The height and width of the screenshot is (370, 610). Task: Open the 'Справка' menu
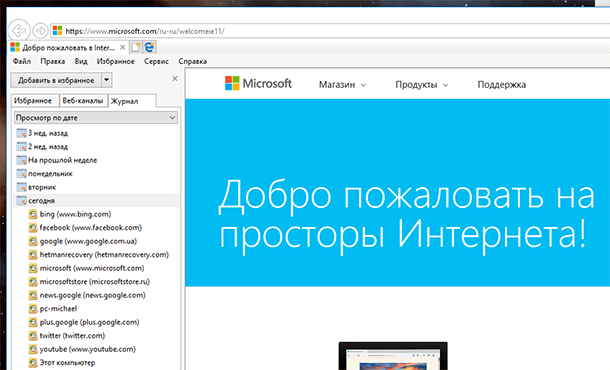pos(193,61)
